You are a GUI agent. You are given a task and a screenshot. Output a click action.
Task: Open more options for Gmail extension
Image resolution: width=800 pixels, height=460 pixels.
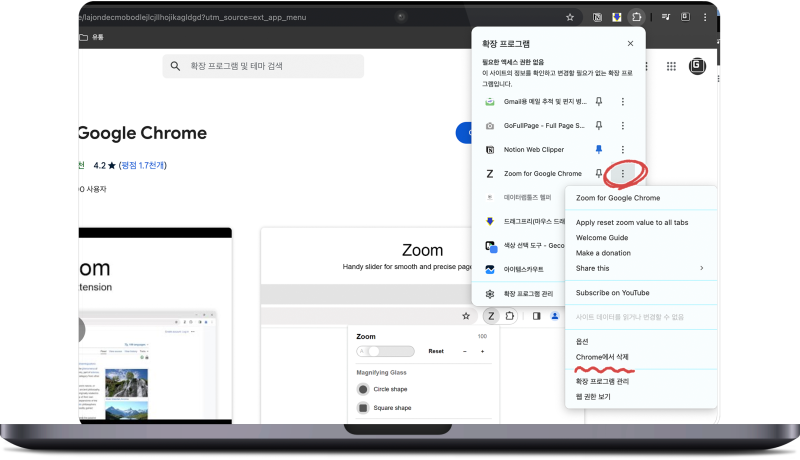point(622,101)
